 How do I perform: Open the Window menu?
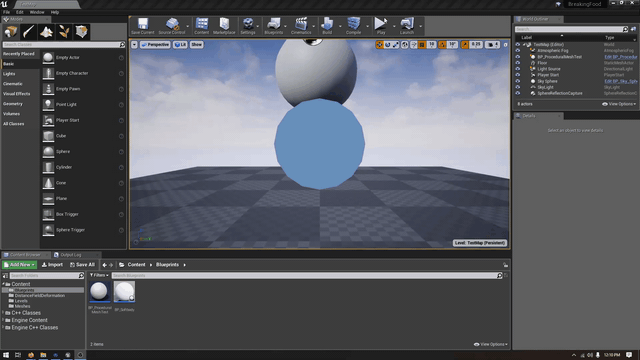[x=37, y=12]
